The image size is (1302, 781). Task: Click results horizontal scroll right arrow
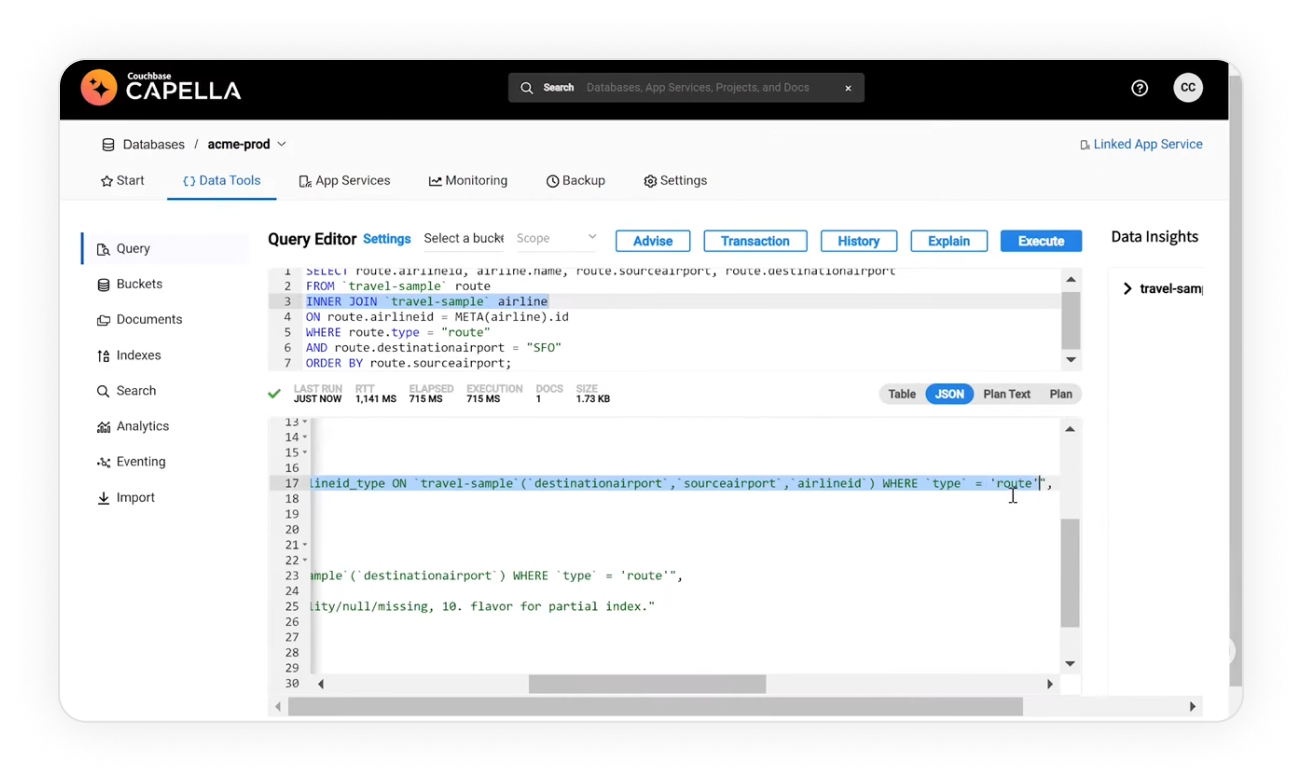[1050, 685]
